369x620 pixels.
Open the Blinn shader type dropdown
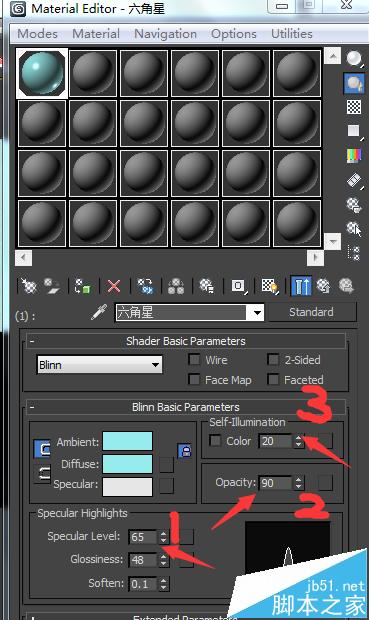[x=99, y=365]
